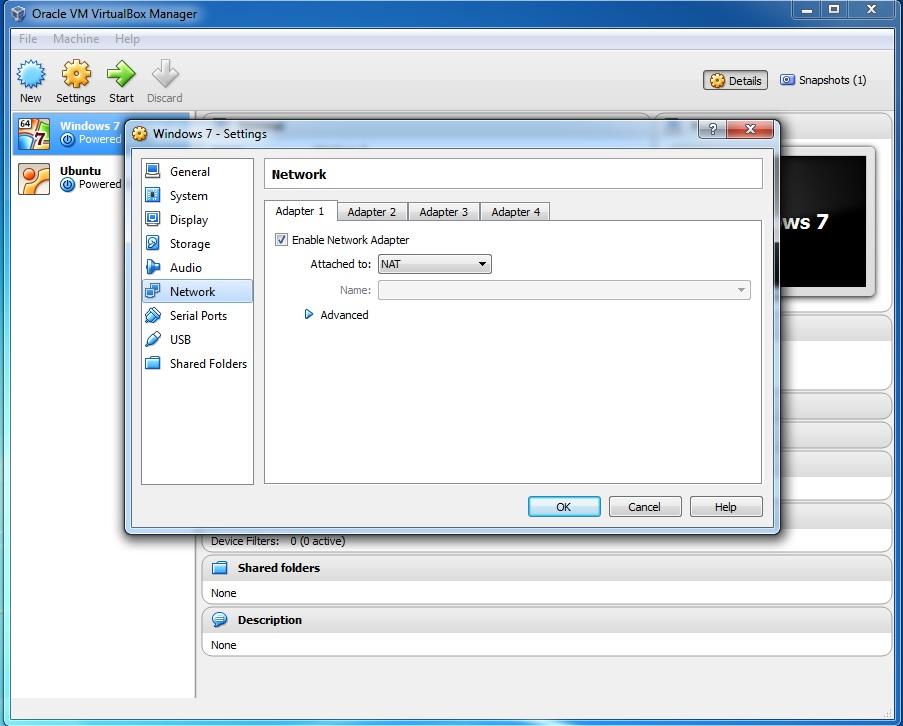Start the selected virtual machine
The height and width of the screenshot is (726, 903).
[120, 80]
